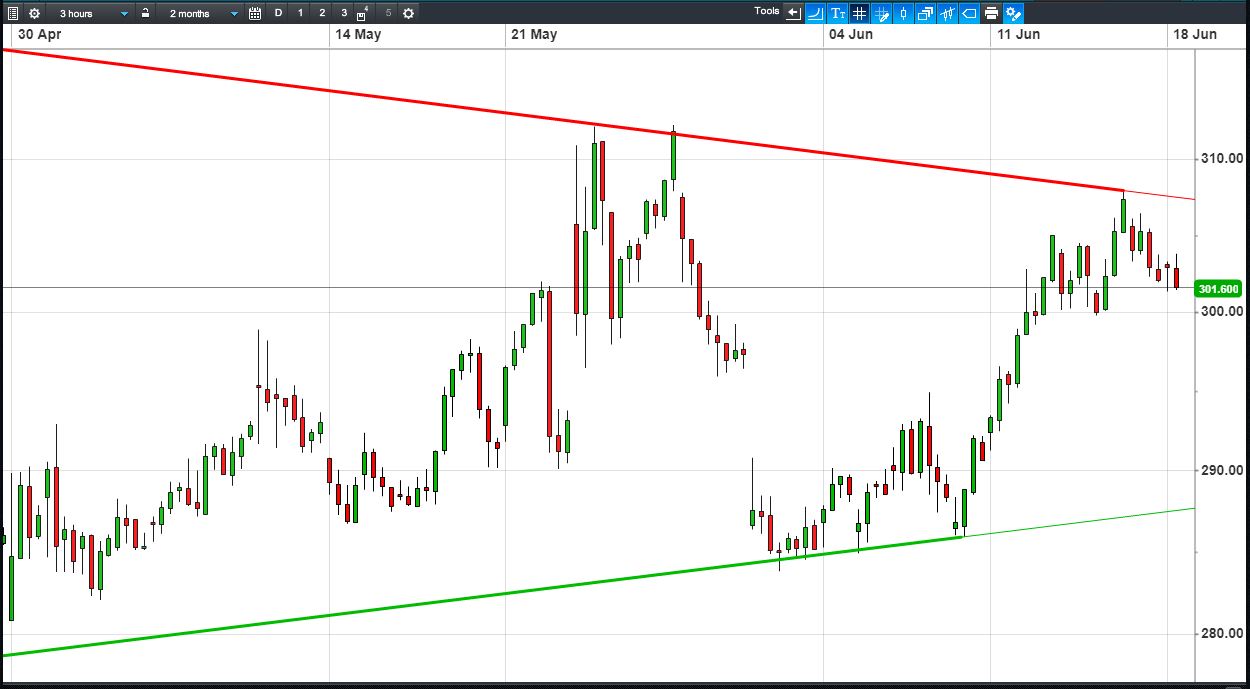Click the save preset 4 icon
1250x689 pixels.
tap(364, 13)
